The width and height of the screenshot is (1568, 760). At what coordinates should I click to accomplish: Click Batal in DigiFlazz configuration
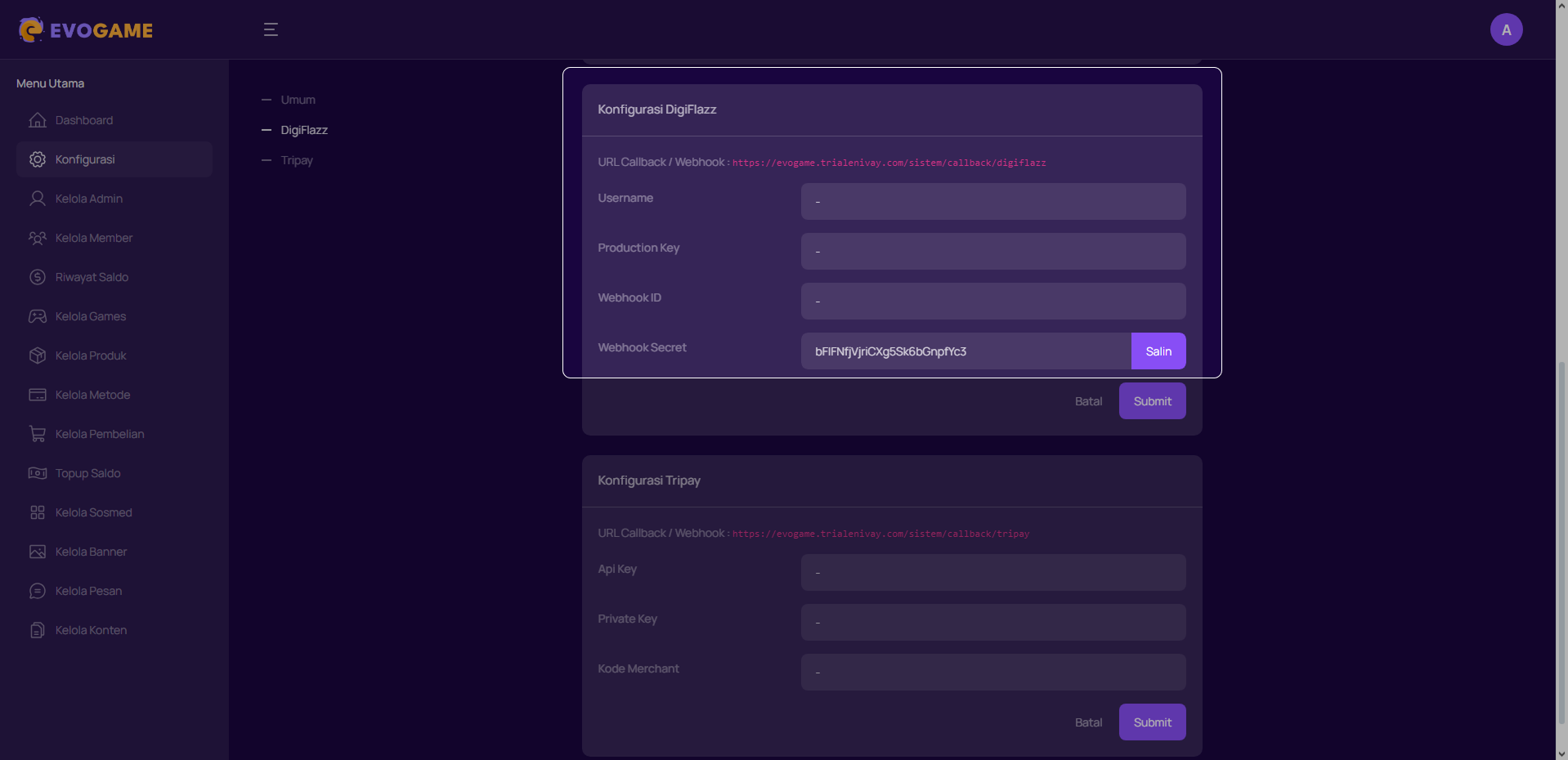[1088, 401]
